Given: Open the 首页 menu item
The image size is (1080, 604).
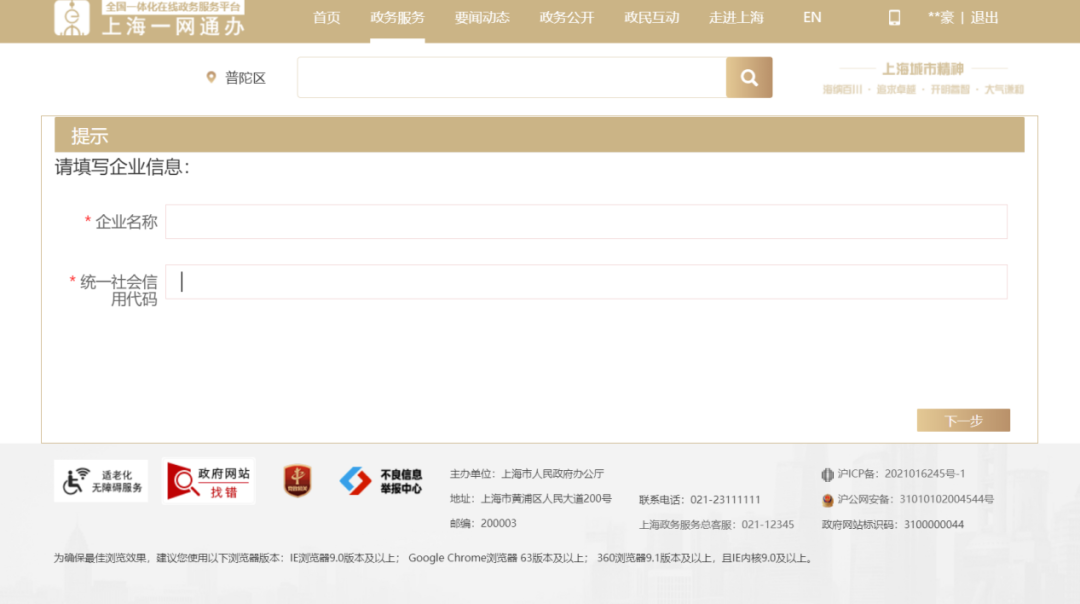Looking at the screenshot, I should click(x=327, y=17).
